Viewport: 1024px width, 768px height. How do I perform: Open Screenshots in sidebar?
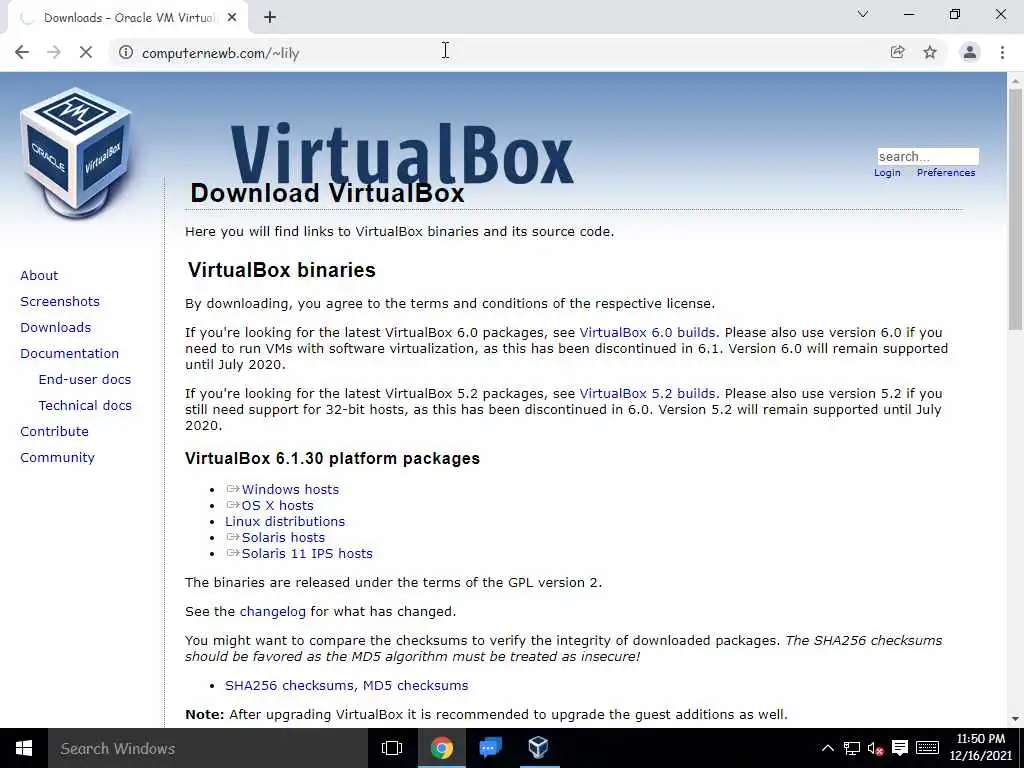pyautogui.click(x=60, y=302)
